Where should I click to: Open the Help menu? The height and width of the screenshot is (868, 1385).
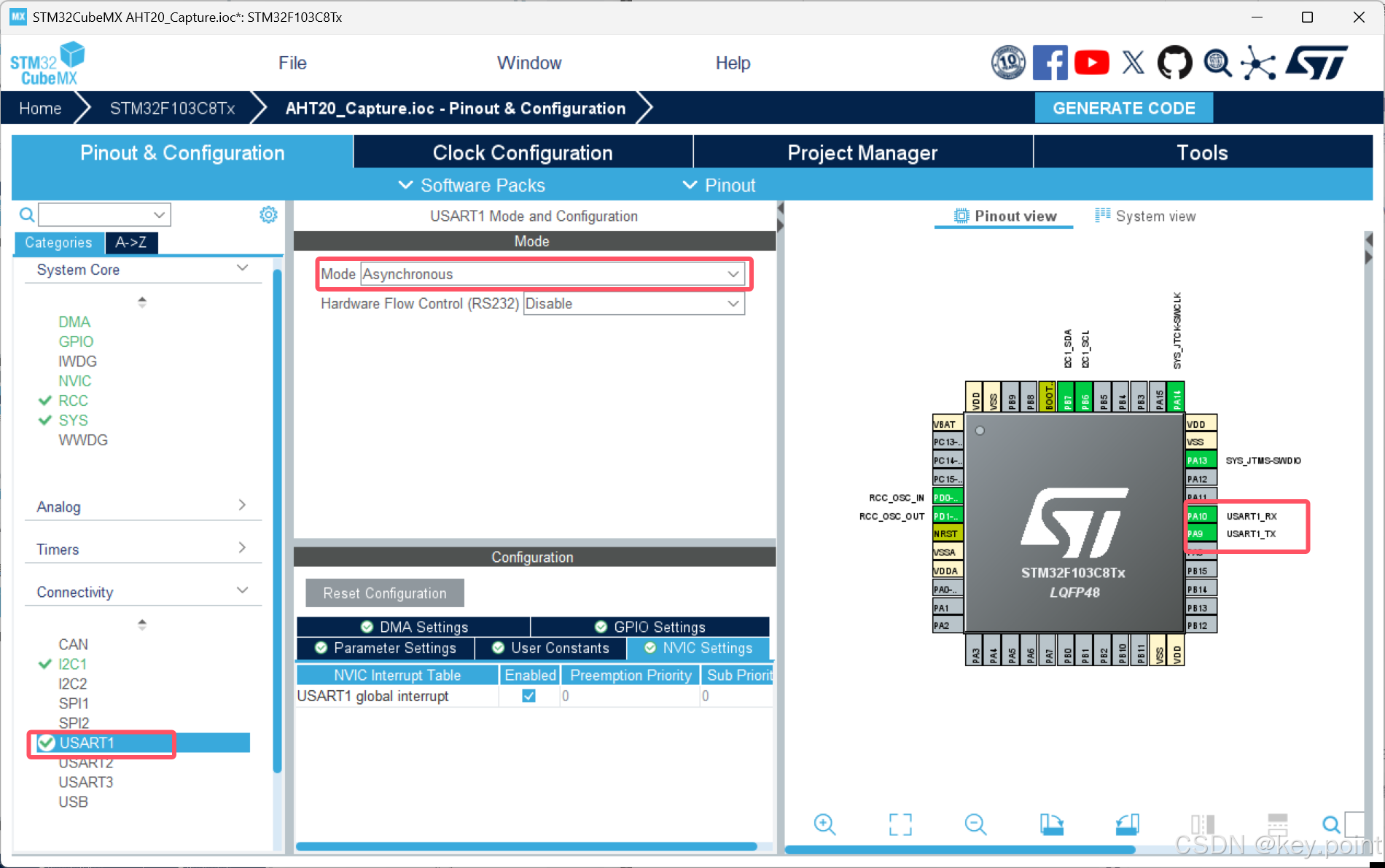pos(733,63)
